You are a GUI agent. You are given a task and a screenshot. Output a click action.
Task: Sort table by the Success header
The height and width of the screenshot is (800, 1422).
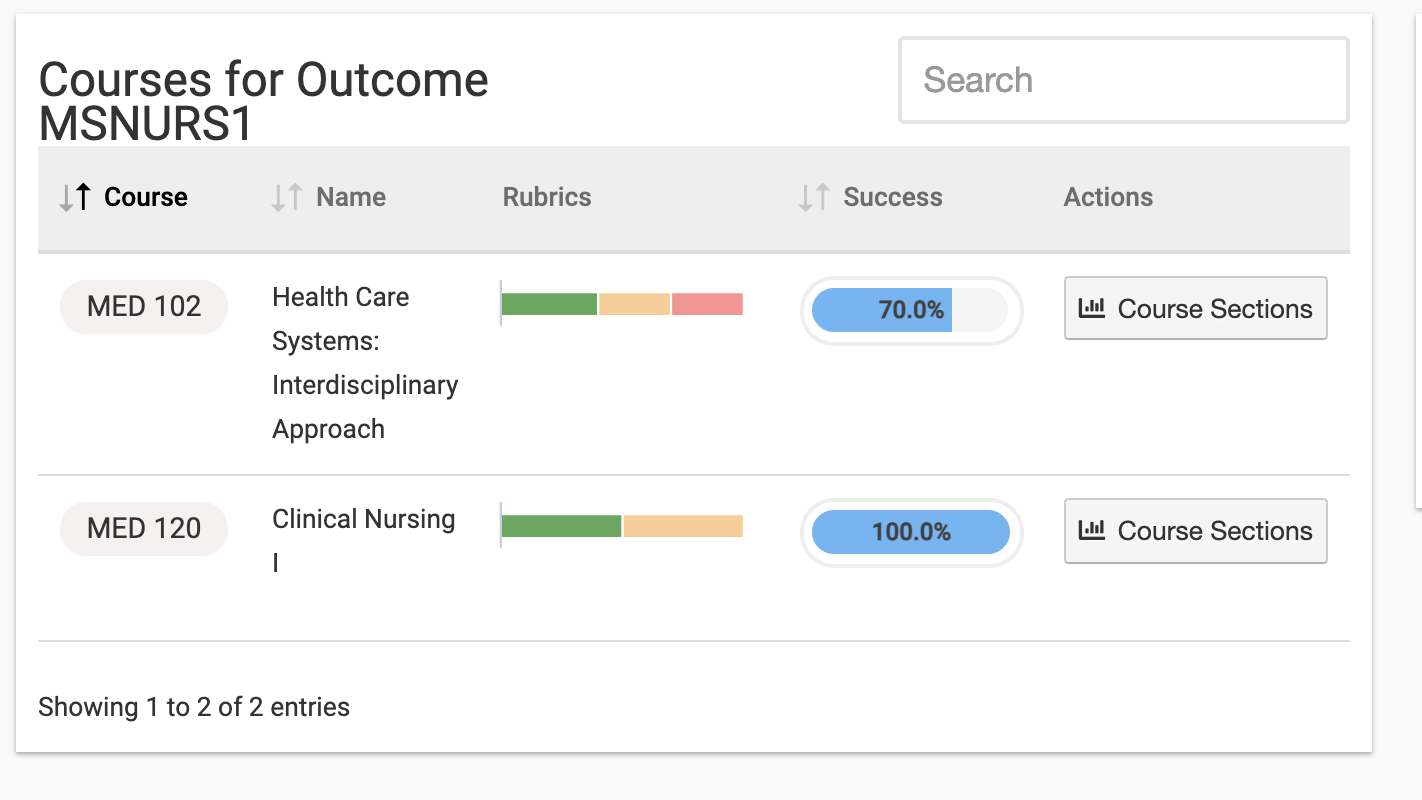892,198
